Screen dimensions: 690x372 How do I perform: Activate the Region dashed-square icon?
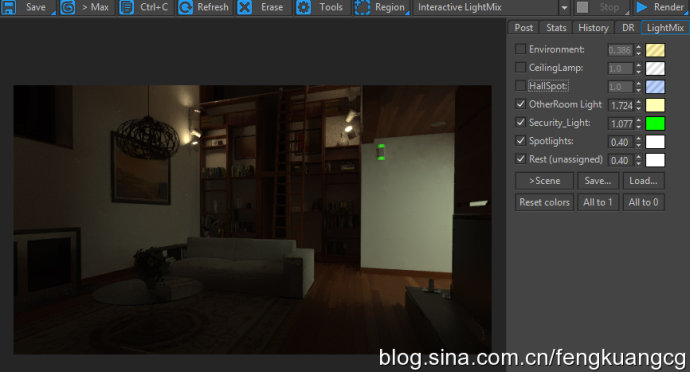pyautogui.click(x=362, y=7)
